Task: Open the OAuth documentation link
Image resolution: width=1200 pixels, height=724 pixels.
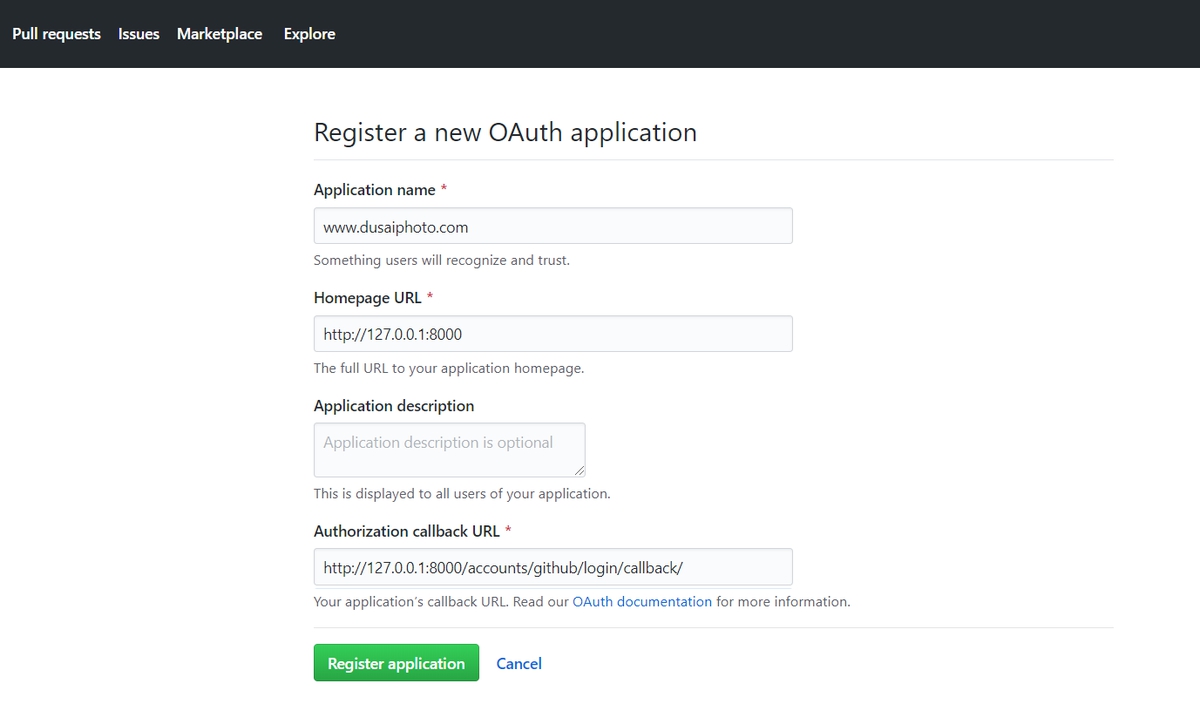Action: (642, 602)
